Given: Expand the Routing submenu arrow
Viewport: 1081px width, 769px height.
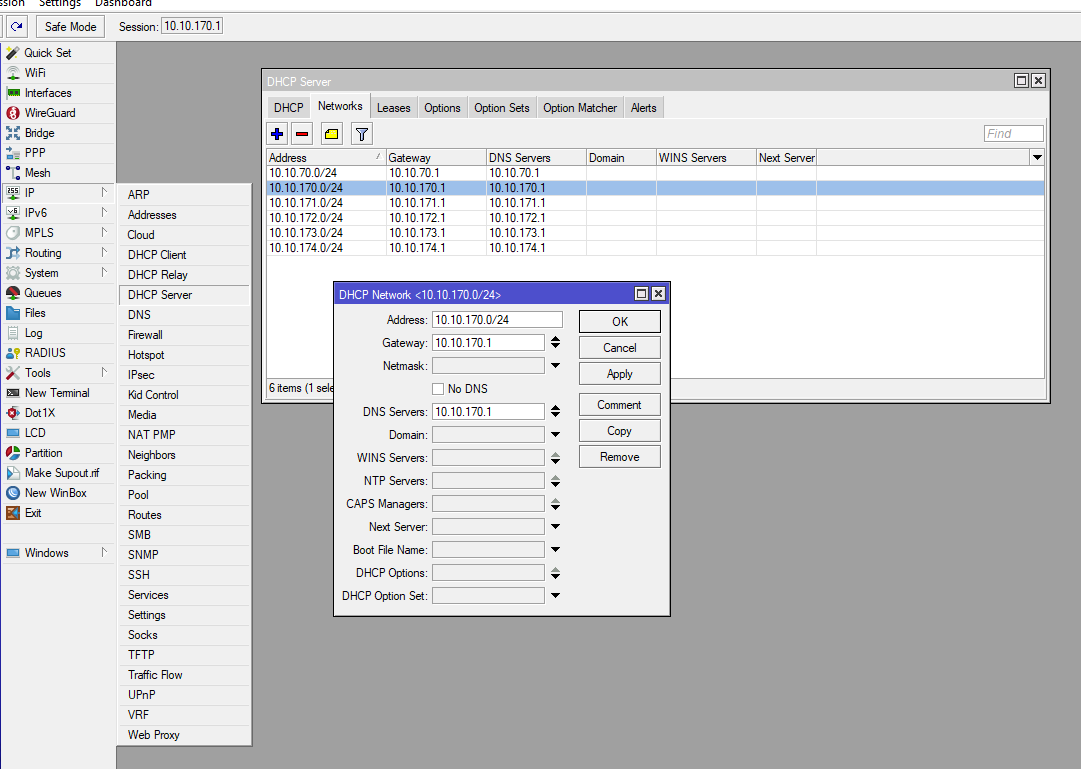Looking at the screenshot, I should [x=104, y=252].
